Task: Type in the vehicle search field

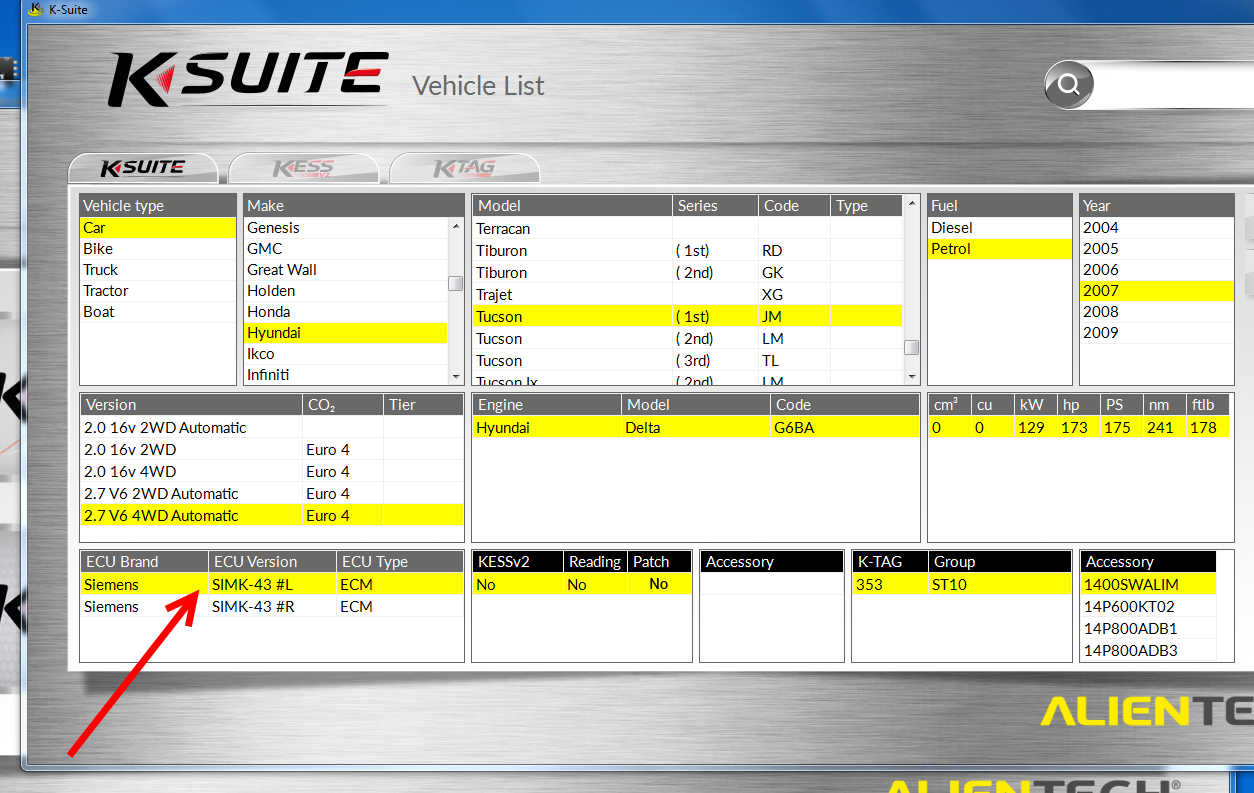Action: tap(1170, 86)
